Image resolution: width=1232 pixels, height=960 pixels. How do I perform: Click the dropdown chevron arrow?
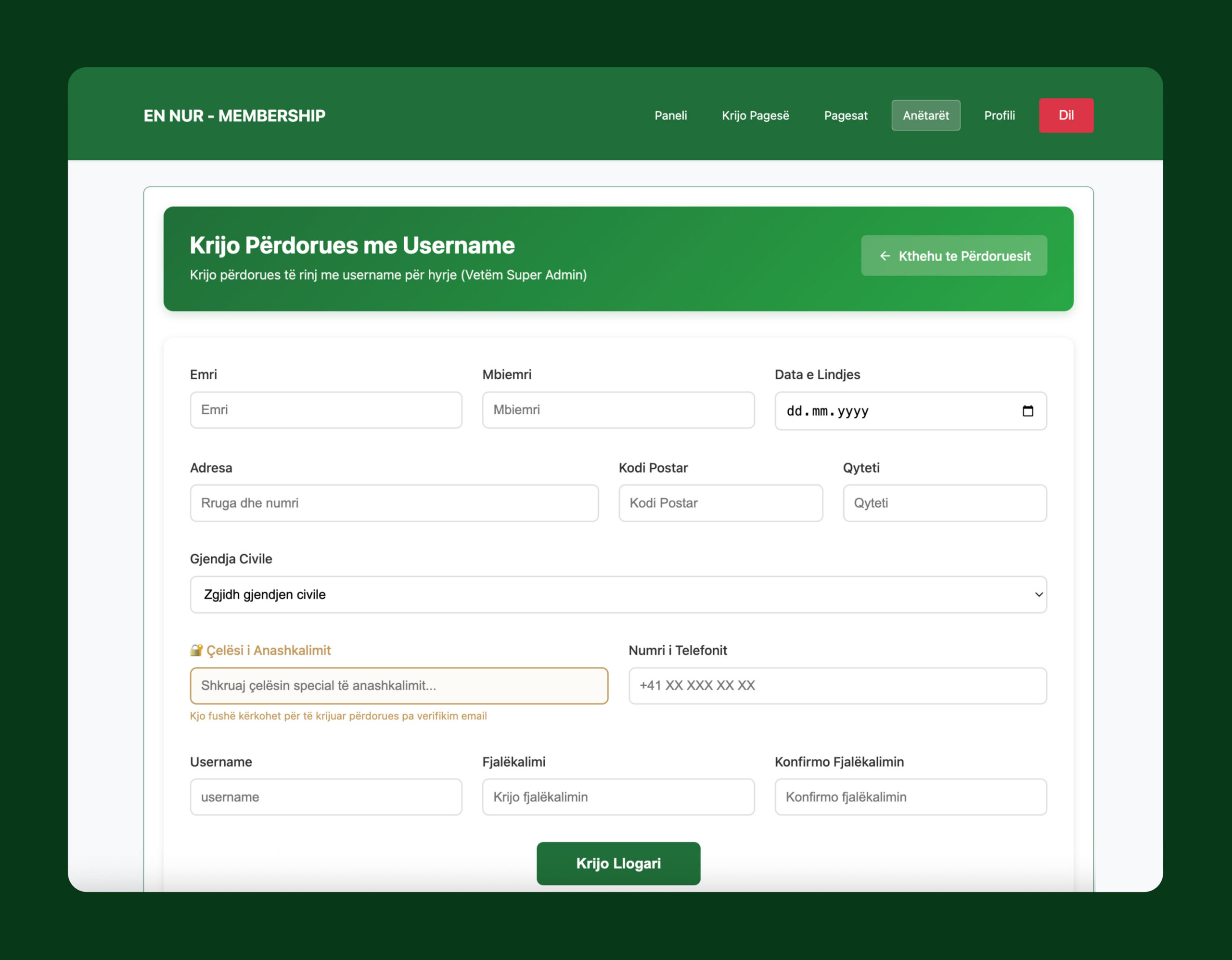point(1038,594)
